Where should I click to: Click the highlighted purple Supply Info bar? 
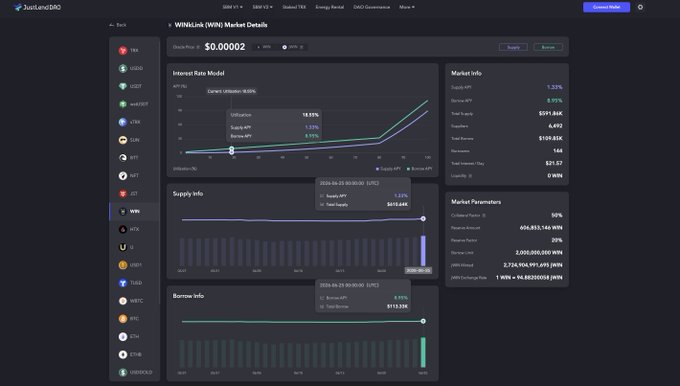pyautogui.click(x=423, y=251)
